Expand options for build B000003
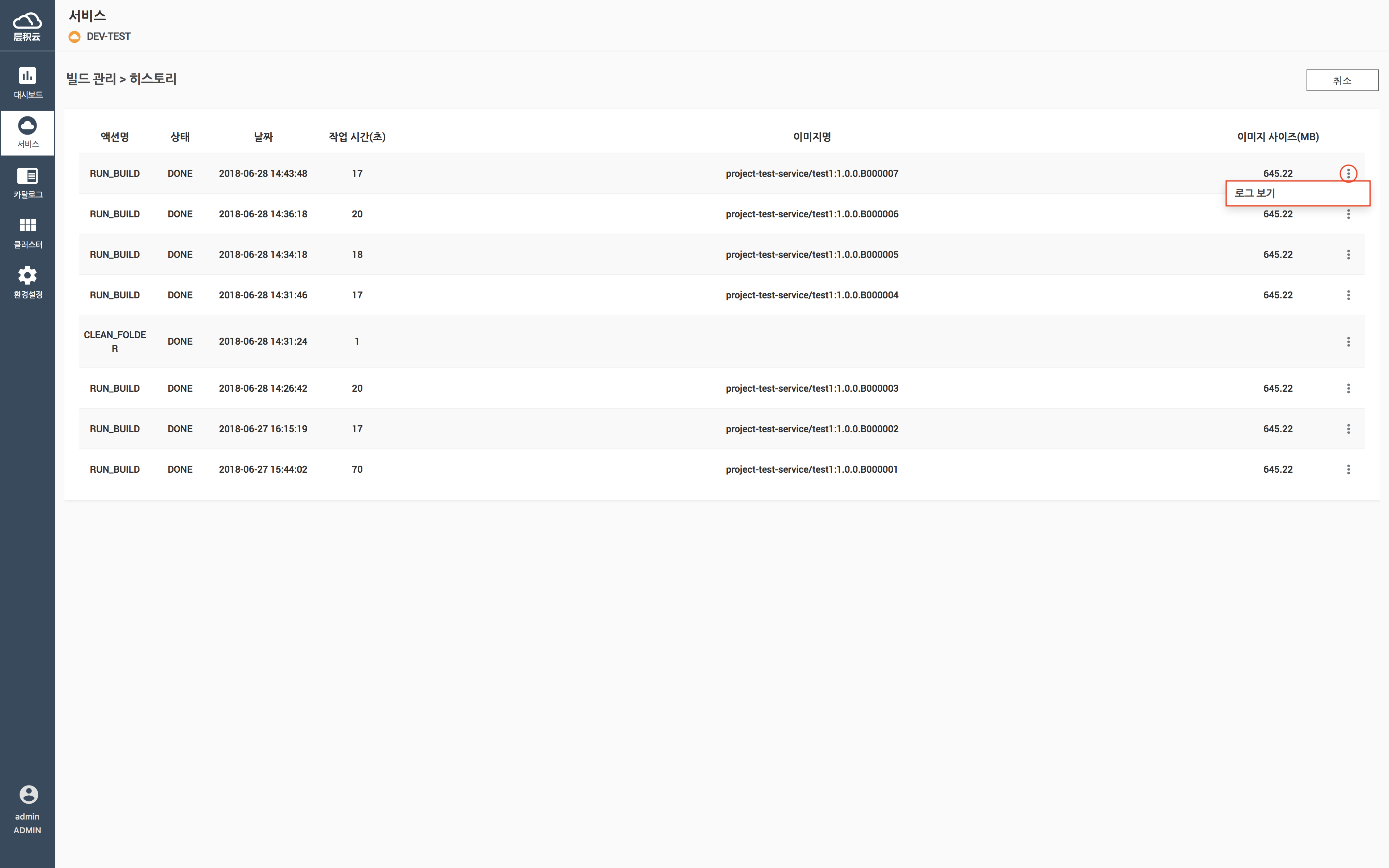1389x868 pixels. [1348, 389]
